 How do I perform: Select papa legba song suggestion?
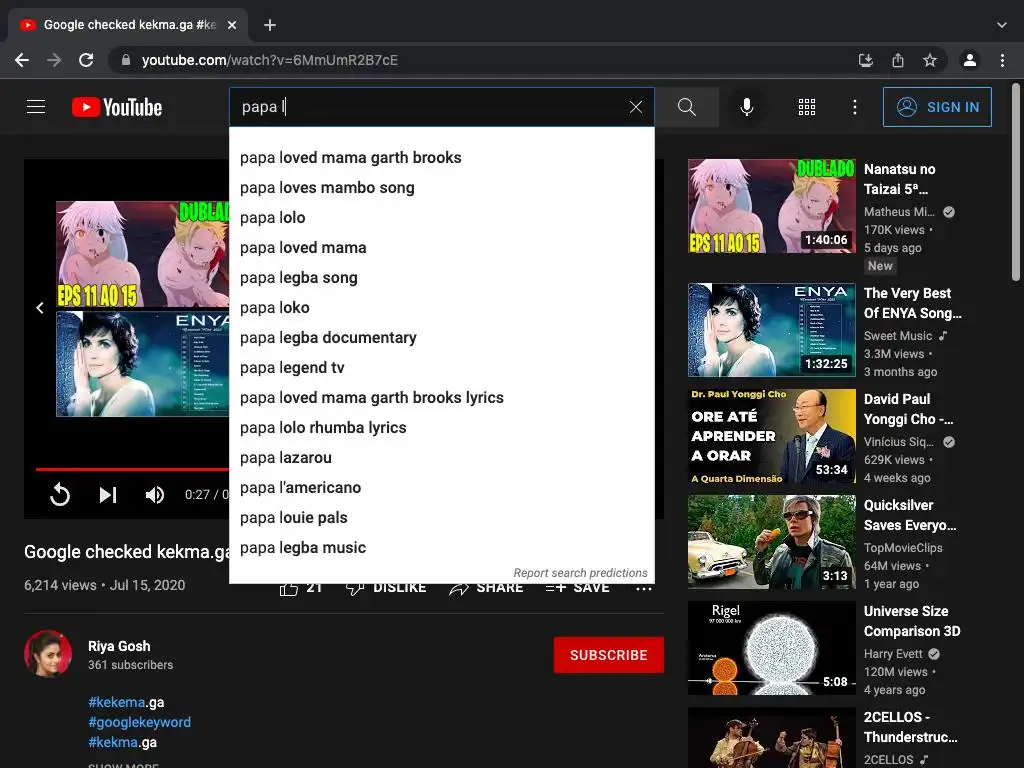click(441, 278)
